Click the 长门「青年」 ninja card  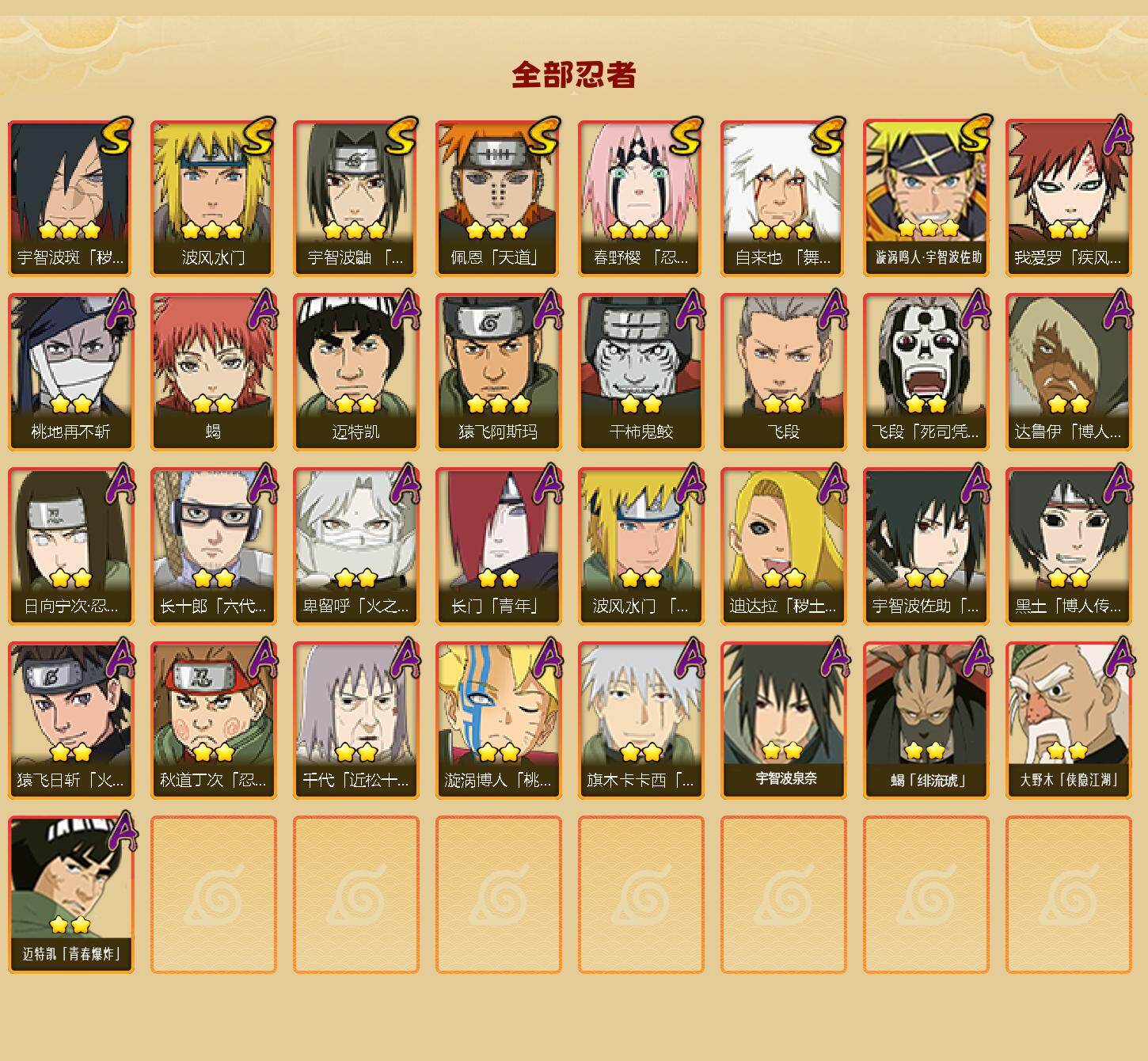click(499, 546)
